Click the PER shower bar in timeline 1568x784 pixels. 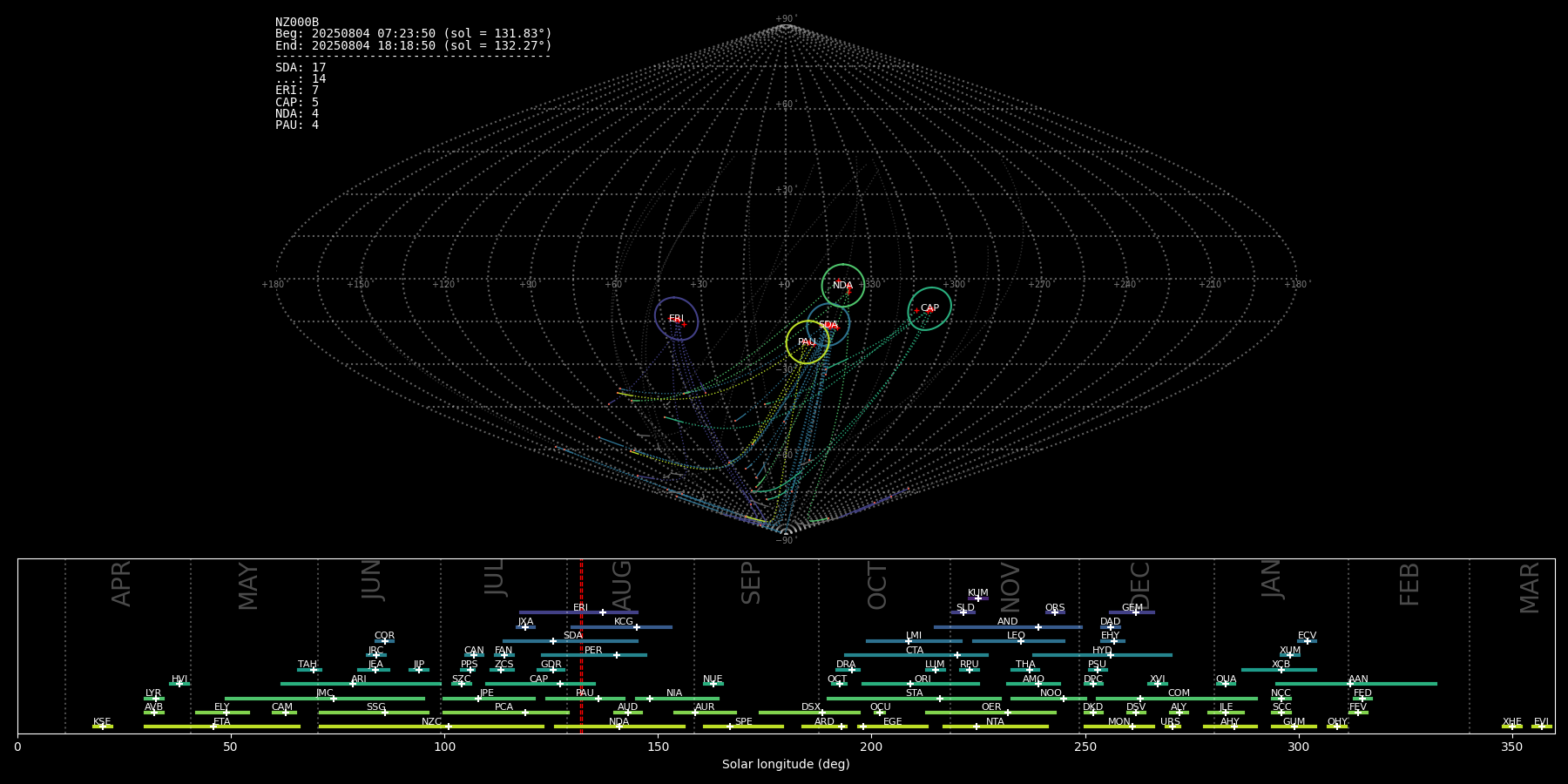click(594, 655)
